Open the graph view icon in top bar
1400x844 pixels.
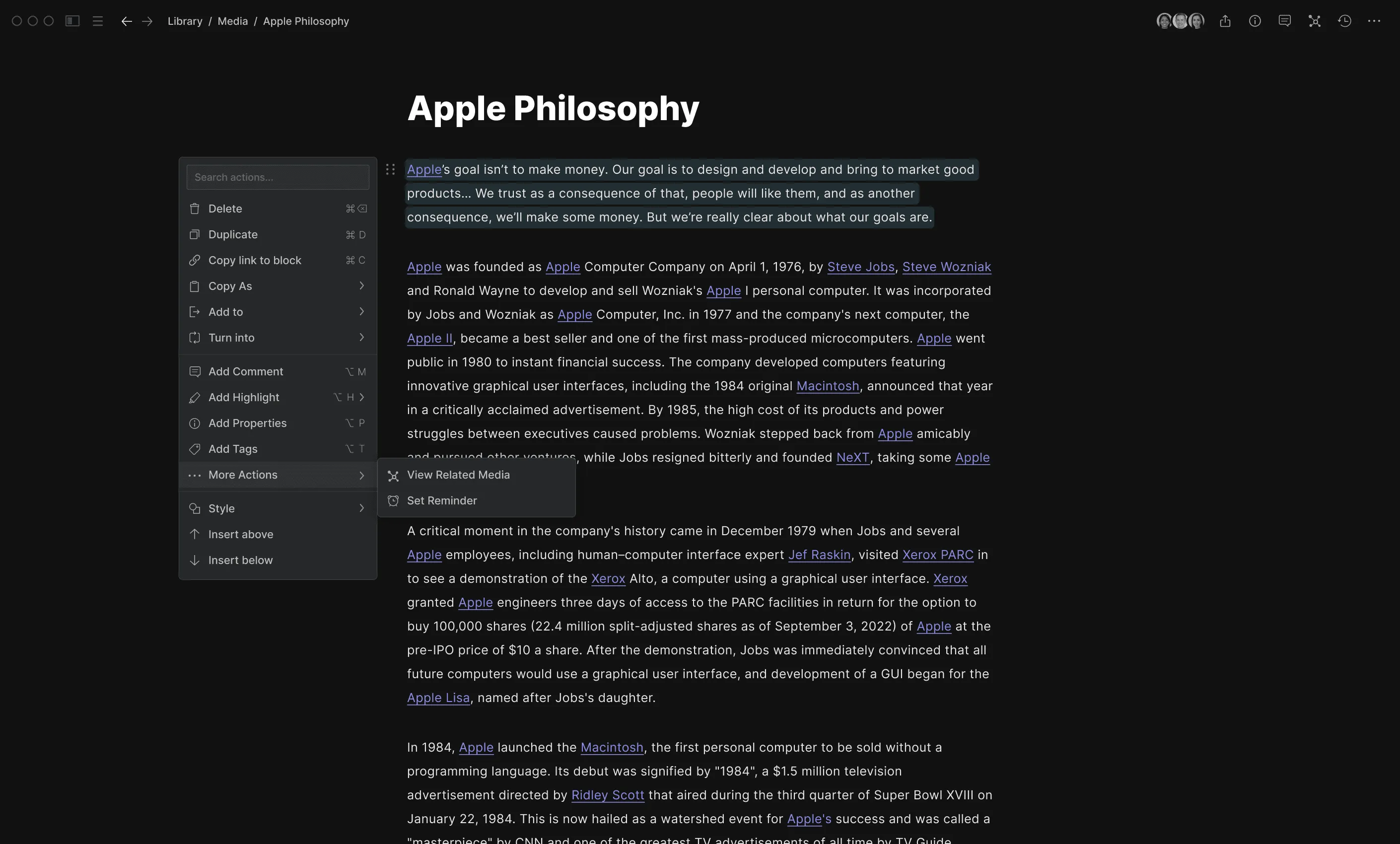click(1314, 21)
